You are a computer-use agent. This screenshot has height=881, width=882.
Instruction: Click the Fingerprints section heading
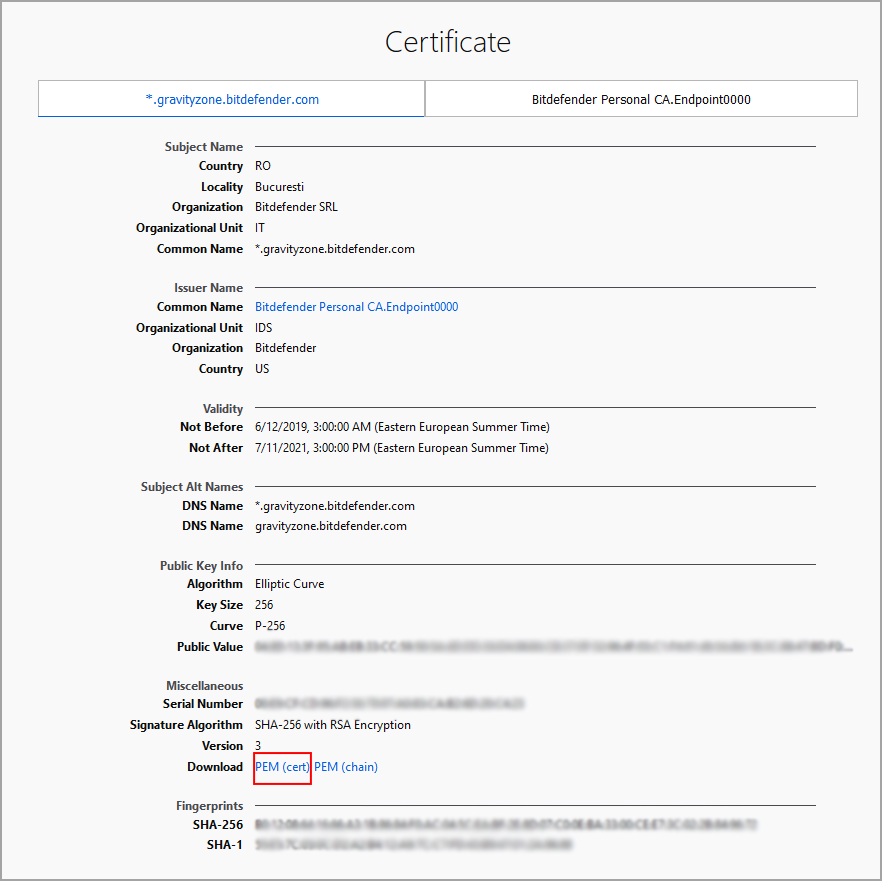(209, 806)
